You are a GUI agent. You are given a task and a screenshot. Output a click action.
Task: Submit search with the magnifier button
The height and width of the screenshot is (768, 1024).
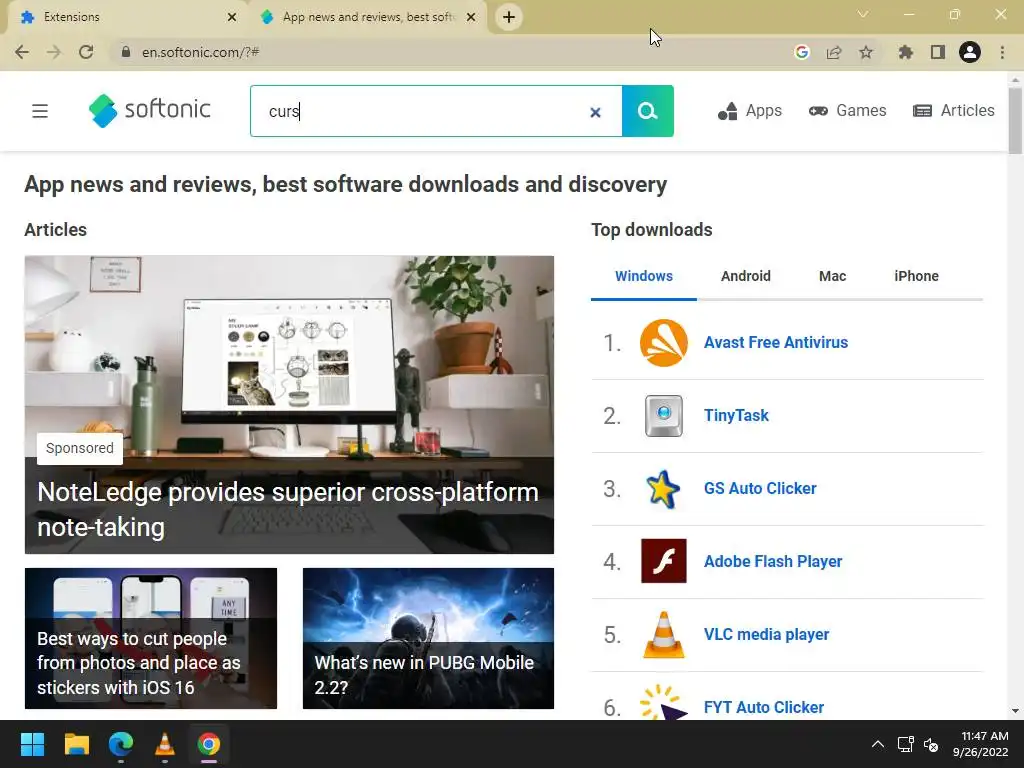[647, 111]
